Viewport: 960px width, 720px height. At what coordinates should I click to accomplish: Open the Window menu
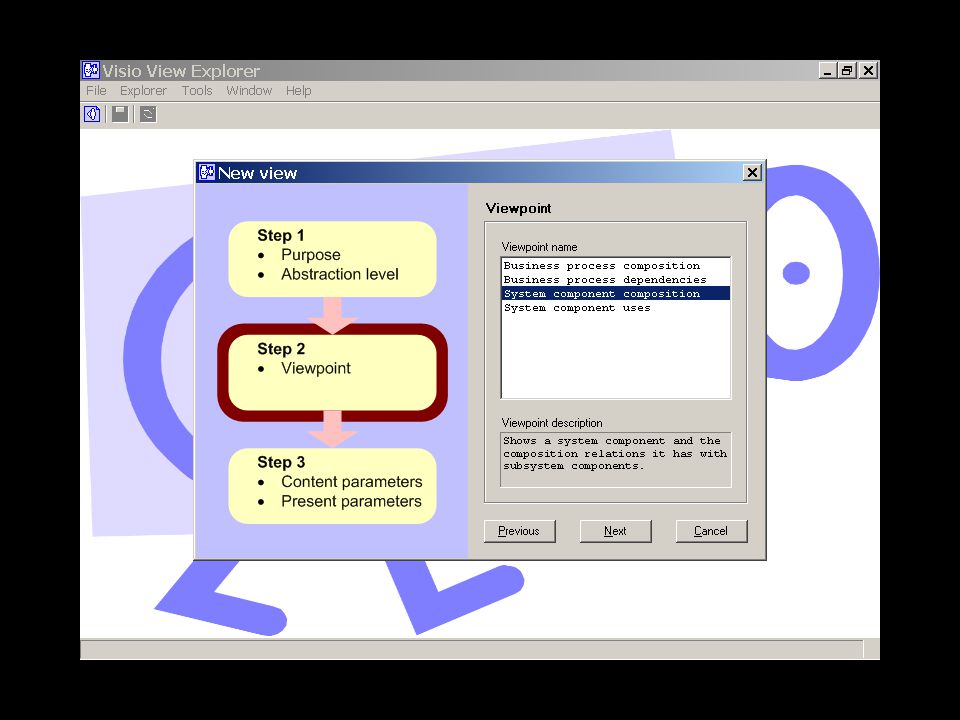249,91
